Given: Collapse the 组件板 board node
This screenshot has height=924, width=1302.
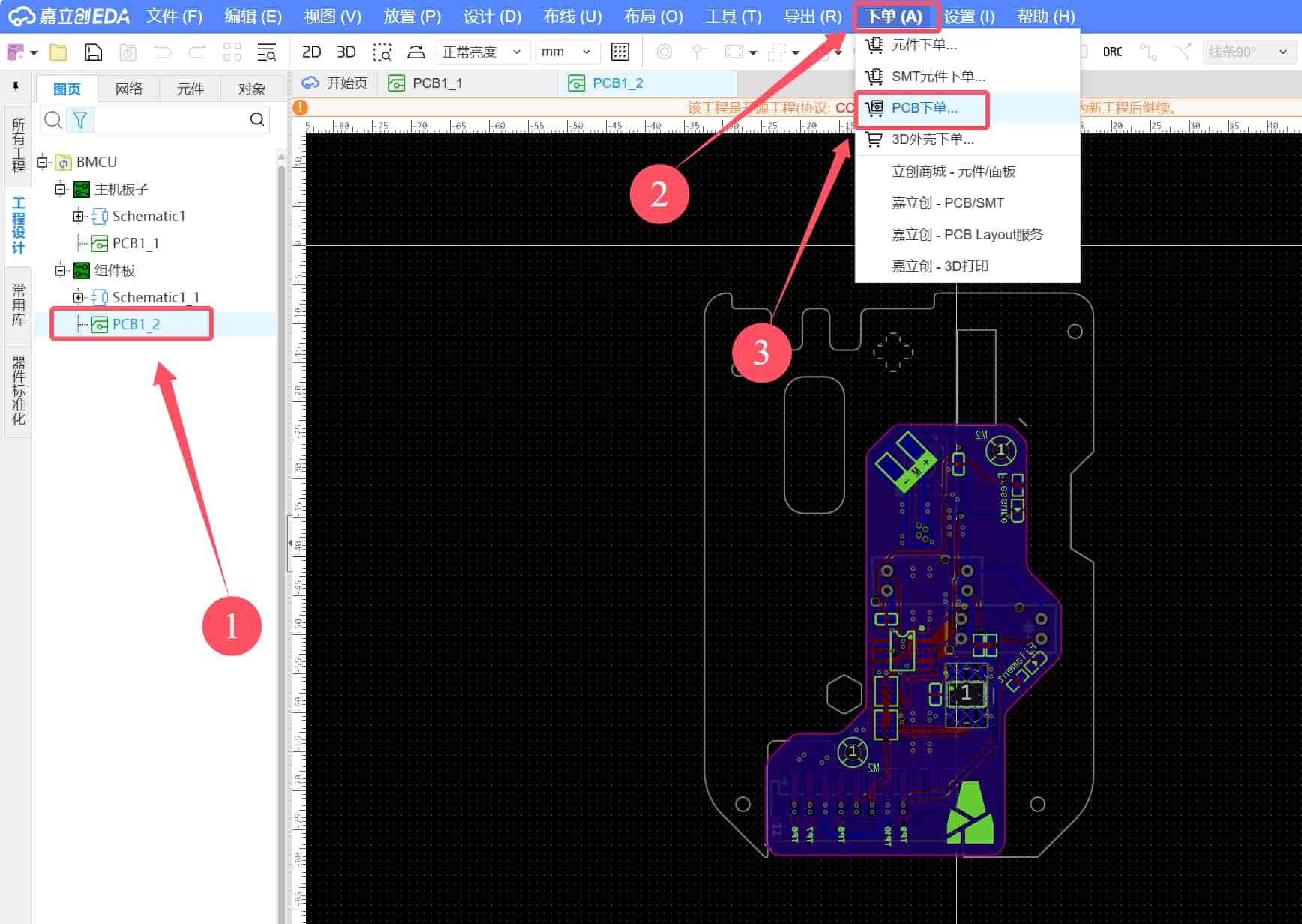Looking at the screenshot, I should coord(60,270).
